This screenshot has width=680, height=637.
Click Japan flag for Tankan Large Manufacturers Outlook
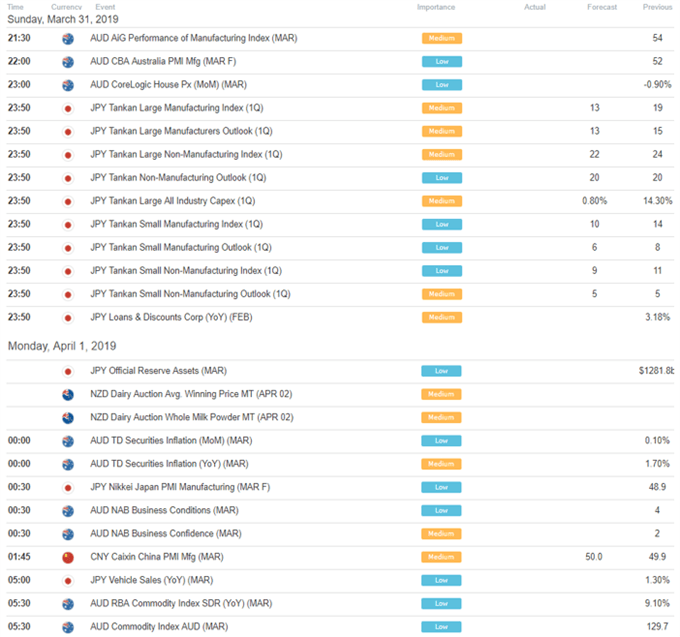[68, 132]
